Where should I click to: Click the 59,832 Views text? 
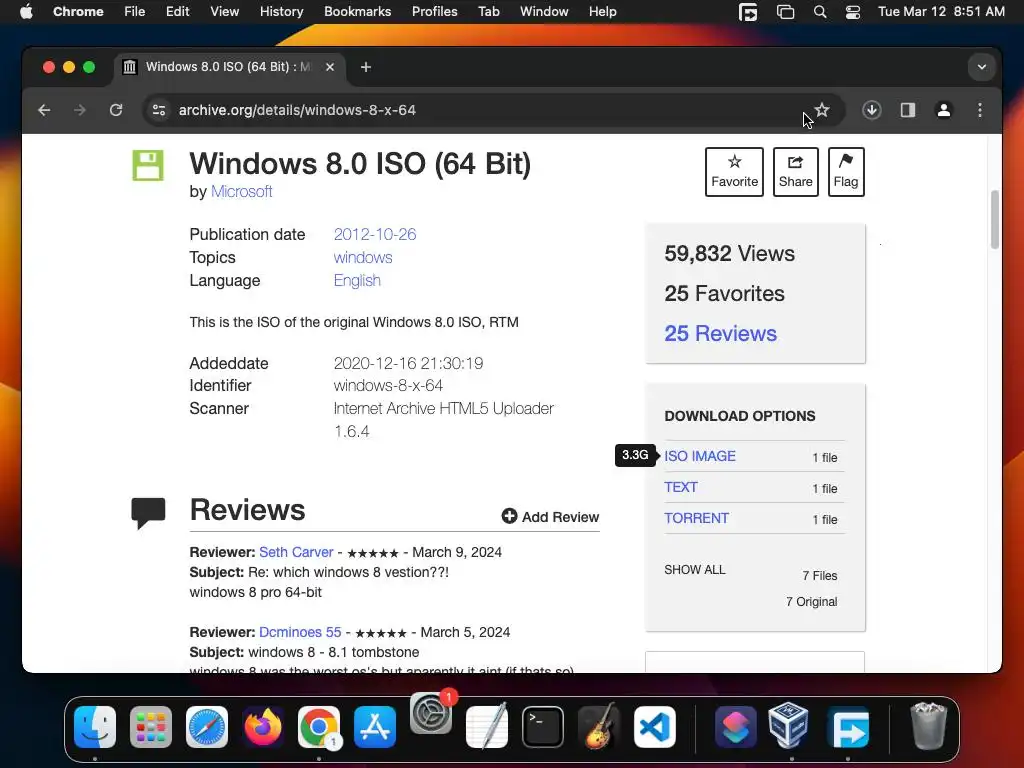[x=729, y=254]
